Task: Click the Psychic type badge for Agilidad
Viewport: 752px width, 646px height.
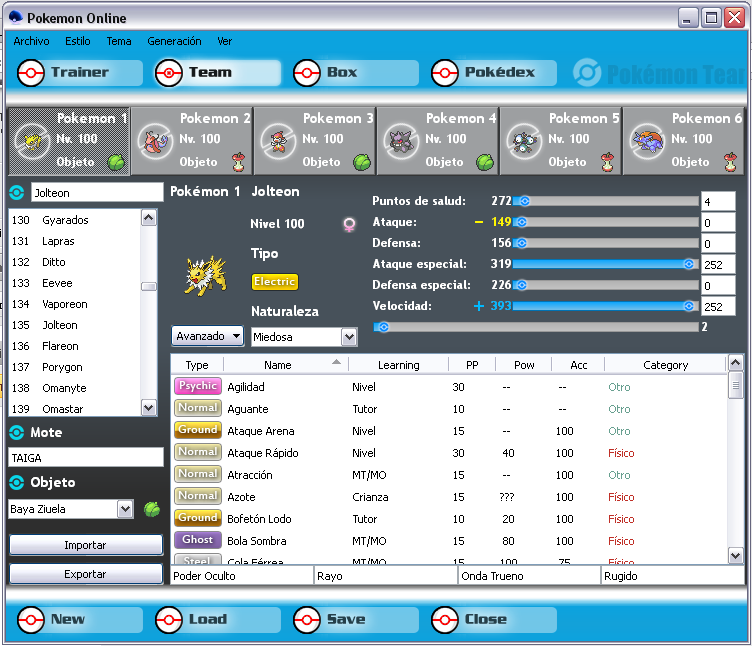Action: 198,386
